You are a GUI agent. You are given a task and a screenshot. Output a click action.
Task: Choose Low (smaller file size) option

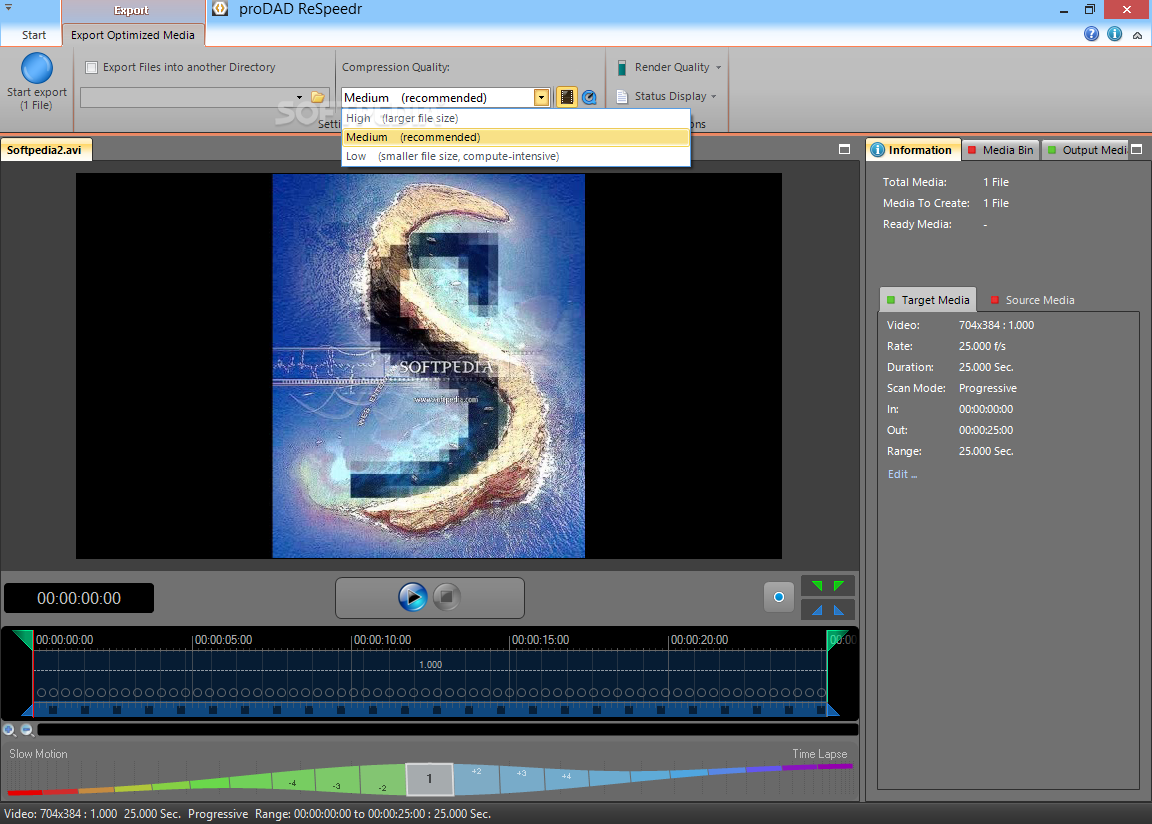click(516, 156)
